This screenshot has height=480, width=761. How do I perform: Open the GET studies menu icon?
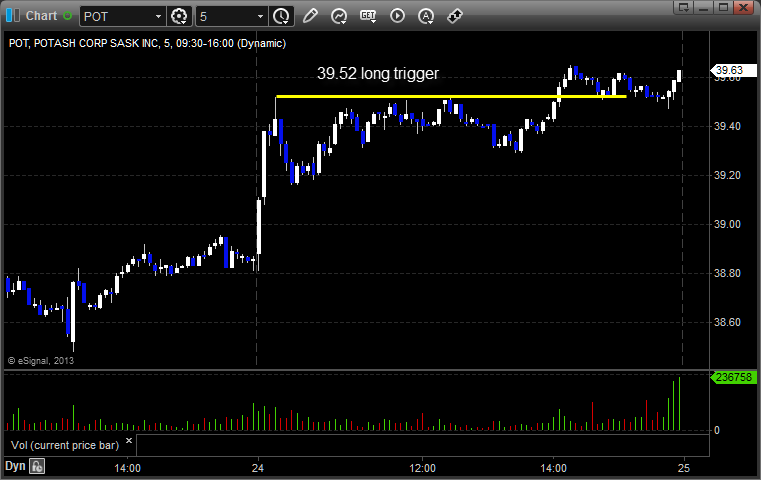click(368, 16)
